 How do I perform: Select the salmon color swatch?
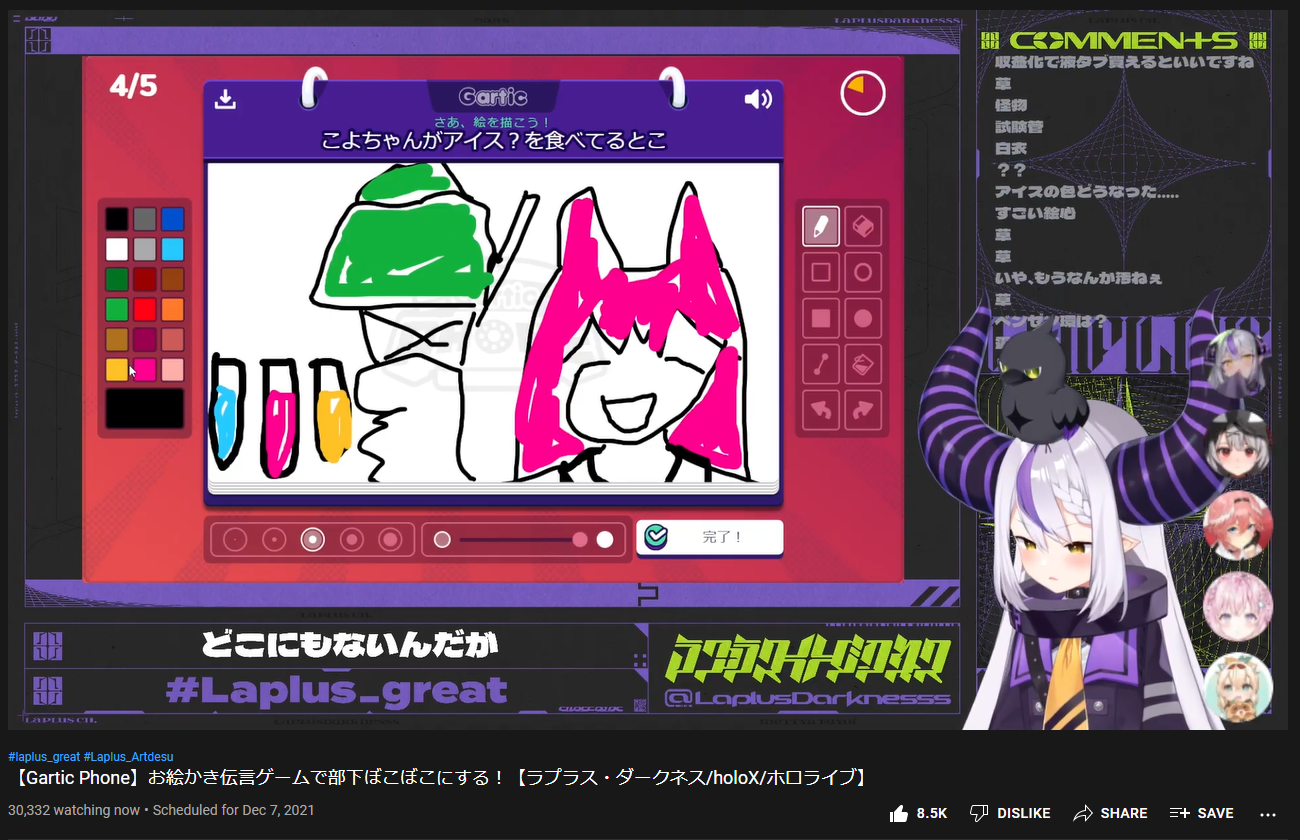tap(173, 339)
